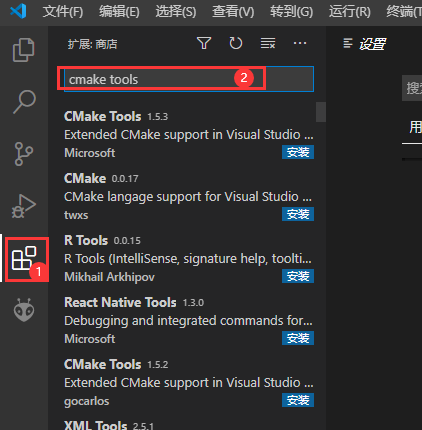Select the R Tools extension entry
Image resolution: width=422 pixels, height=430 pixels.
pos(189,259)
